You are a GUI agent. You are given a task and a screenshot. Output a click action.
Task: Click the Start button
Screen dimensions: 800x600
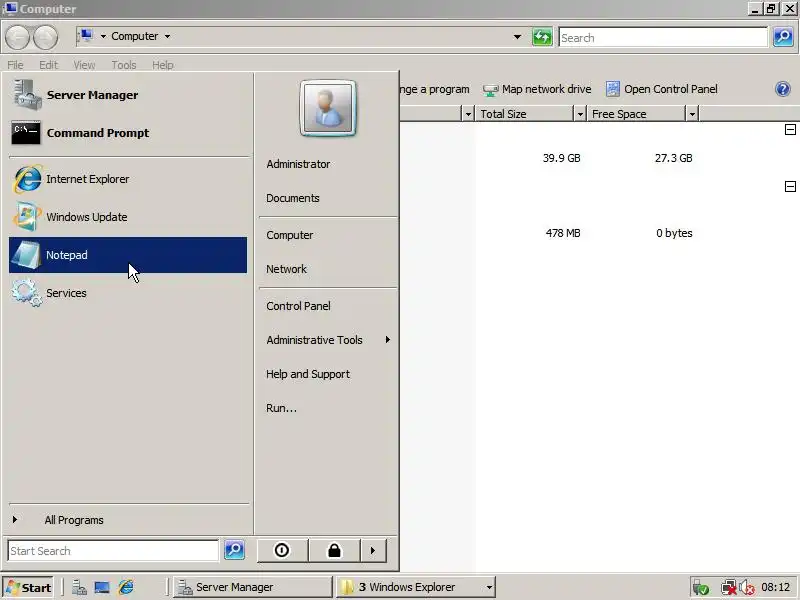(x=29, y=587)
